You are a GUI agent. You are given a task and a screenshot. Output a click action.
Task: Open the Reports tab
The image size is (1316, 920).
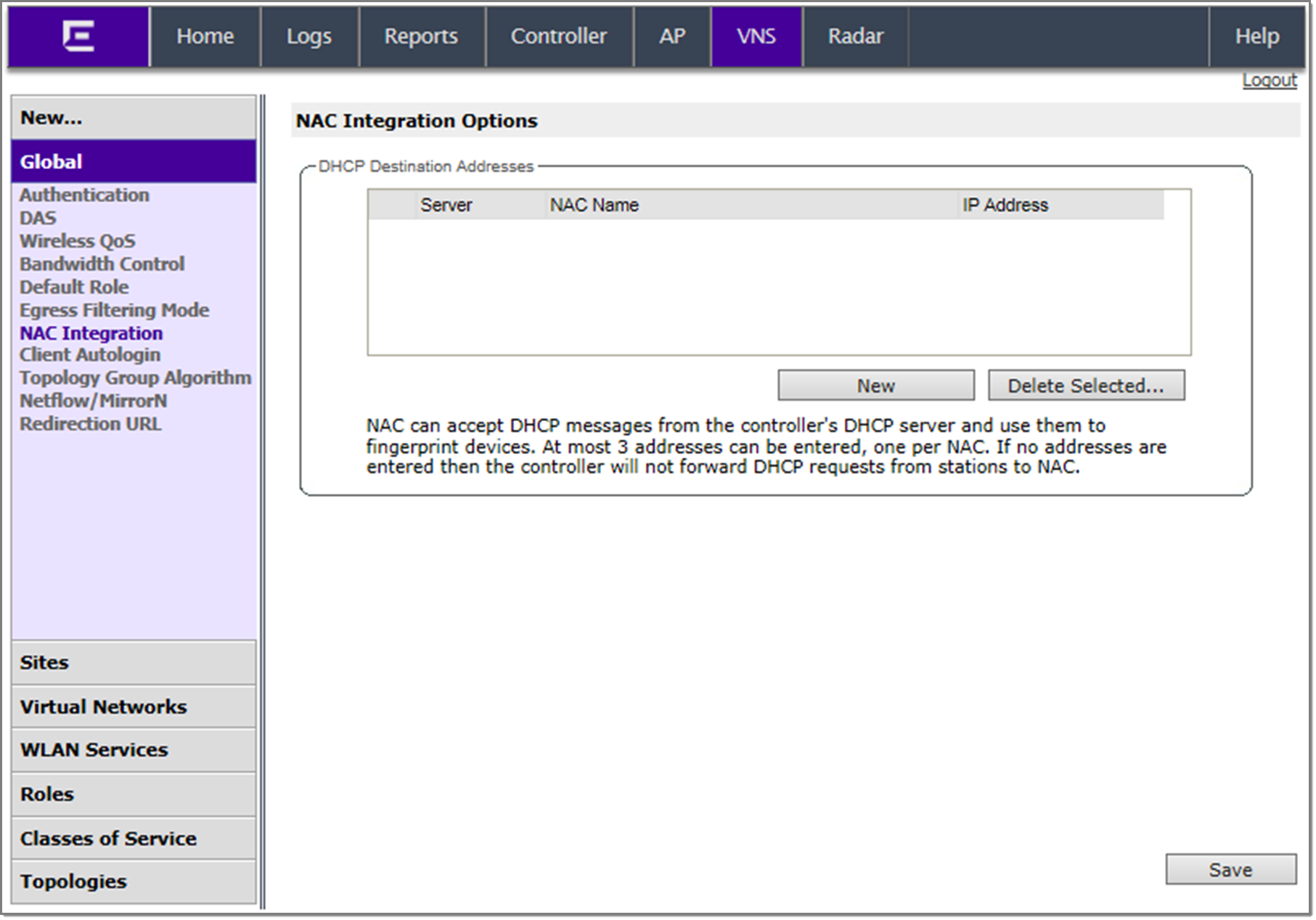tap(421, 36)
